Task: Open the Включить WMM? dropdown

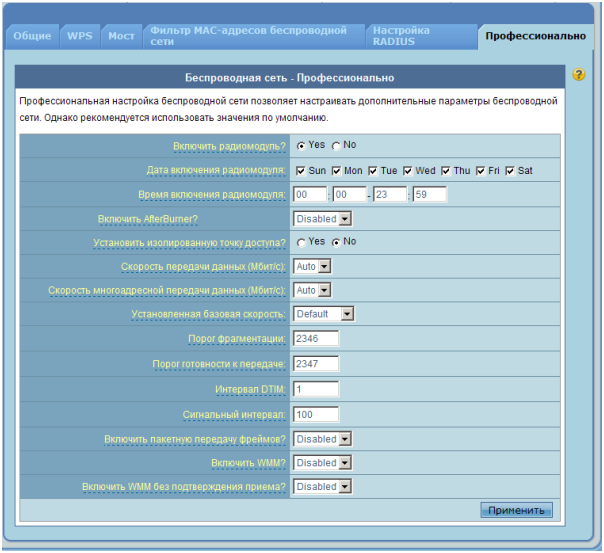Action: [x=322, y=463]
